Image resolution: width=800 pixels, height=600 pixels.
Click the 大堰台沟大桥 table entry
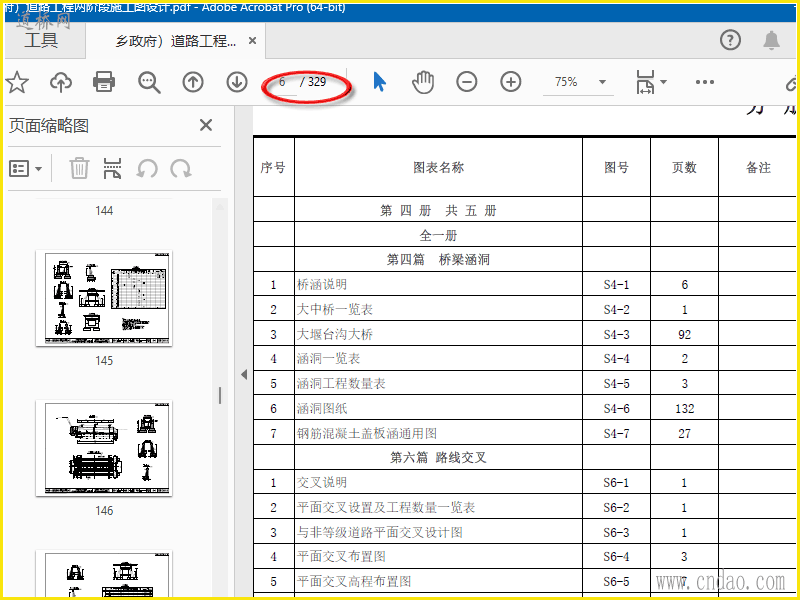click(x=335, y=335)
